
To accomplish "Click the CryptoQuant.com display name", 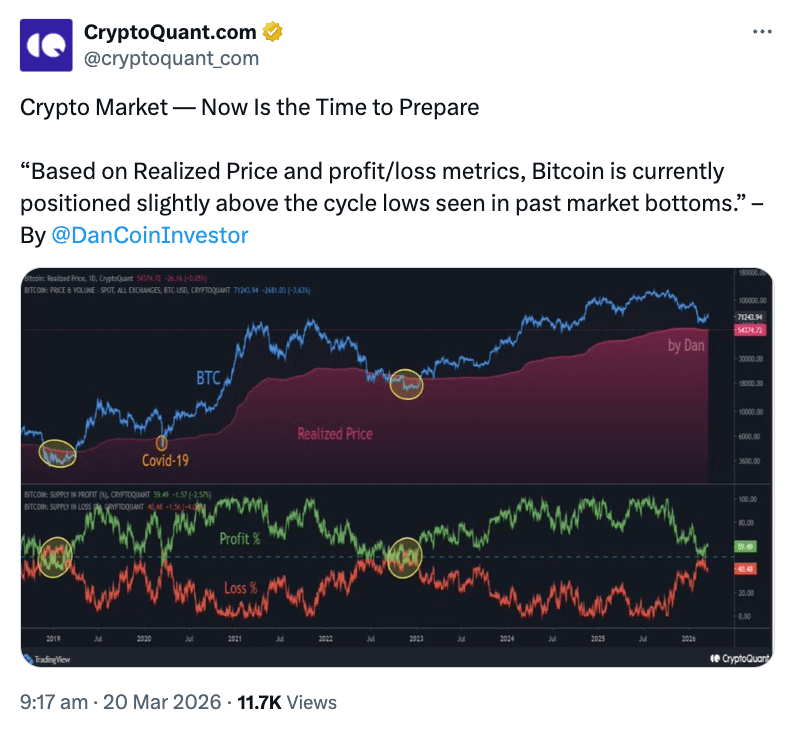I will [170, 33].
